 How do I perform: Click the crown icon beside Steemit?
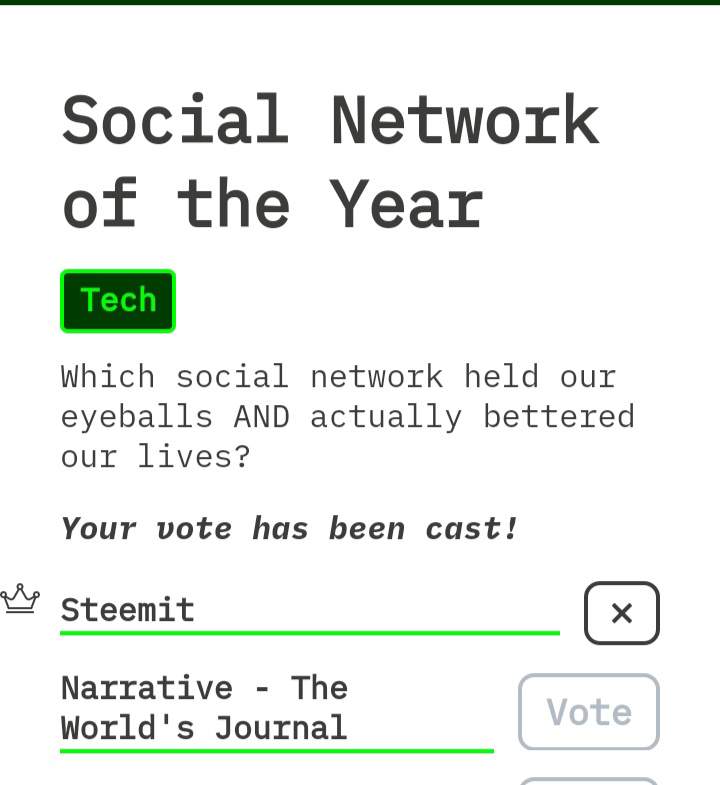(x=20, y=598)
